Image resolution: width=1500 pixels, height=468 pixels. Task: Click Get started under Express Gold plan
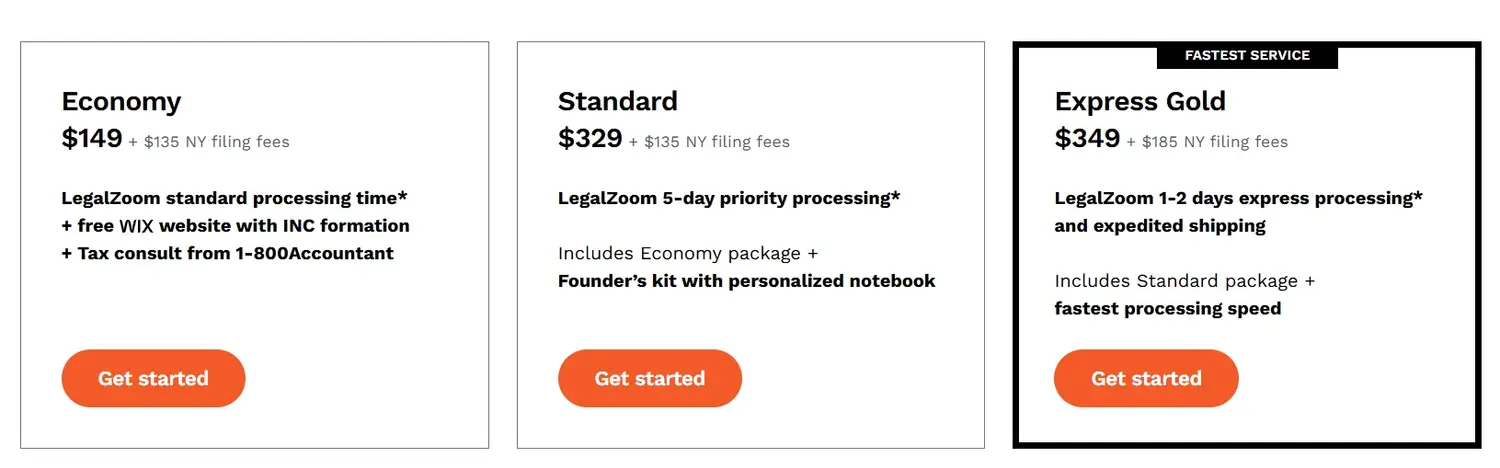point(1146,378)
